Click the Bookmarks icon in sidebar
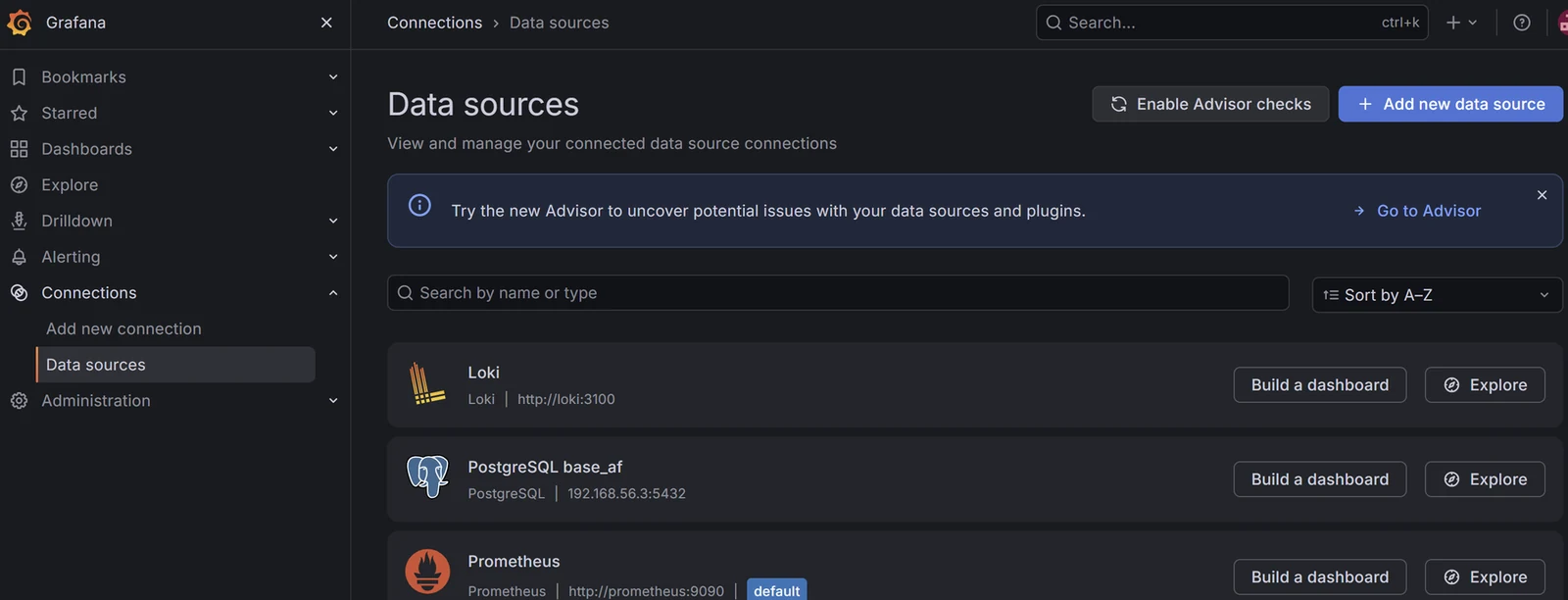1568x600 pixels. [x=19, y=76]
